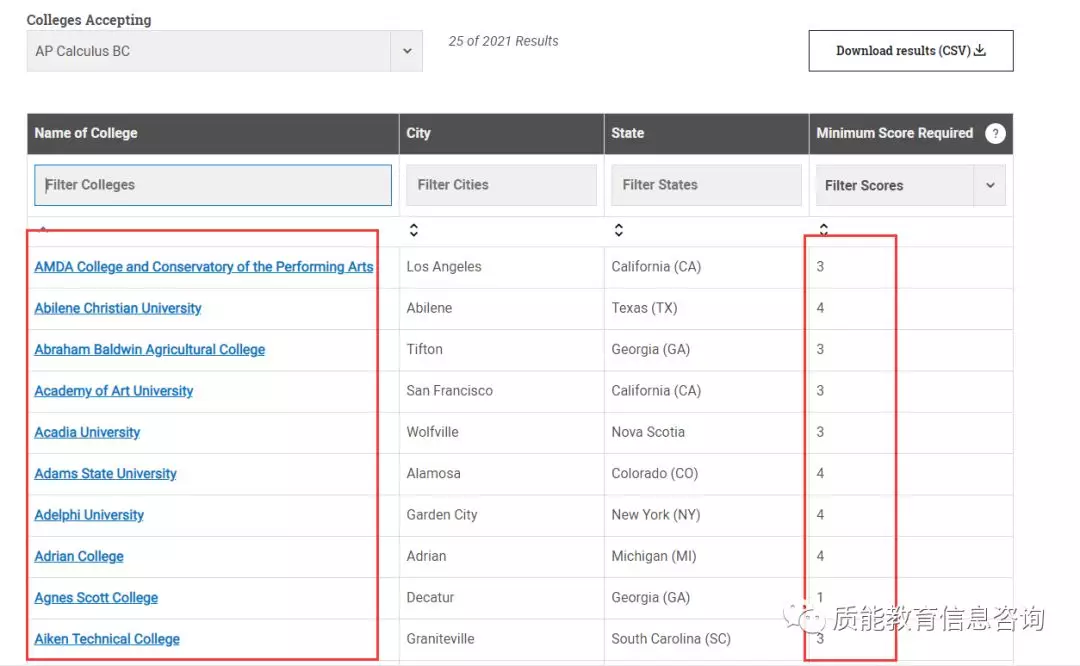This screenshot has height=666, width=1080.
Task: Open Agnes Scott College link
Action: [x=96, y=597]
